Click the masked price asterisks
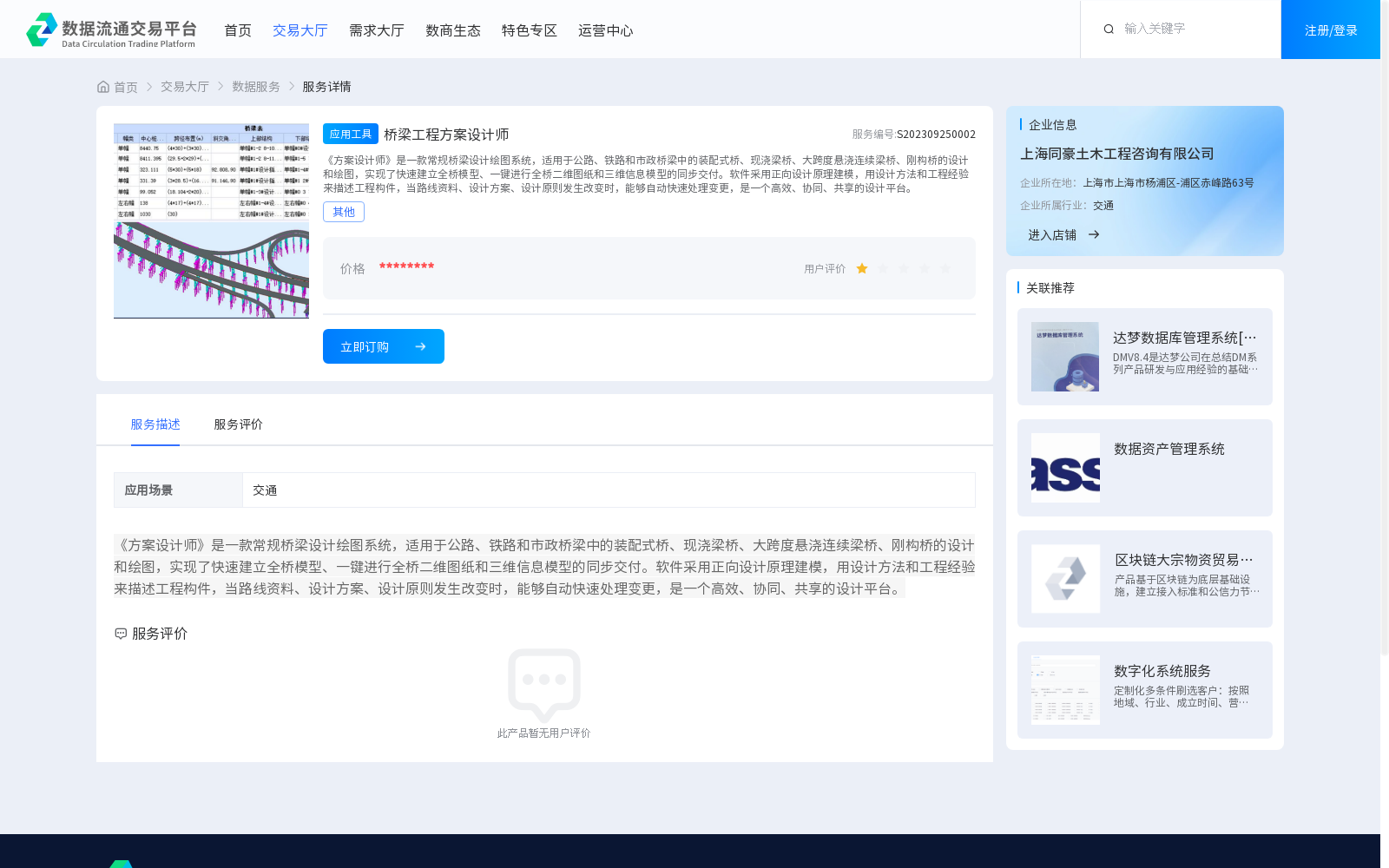Image resolution: width=1389 pixels, height=868 pixels. tap(406, 266)
